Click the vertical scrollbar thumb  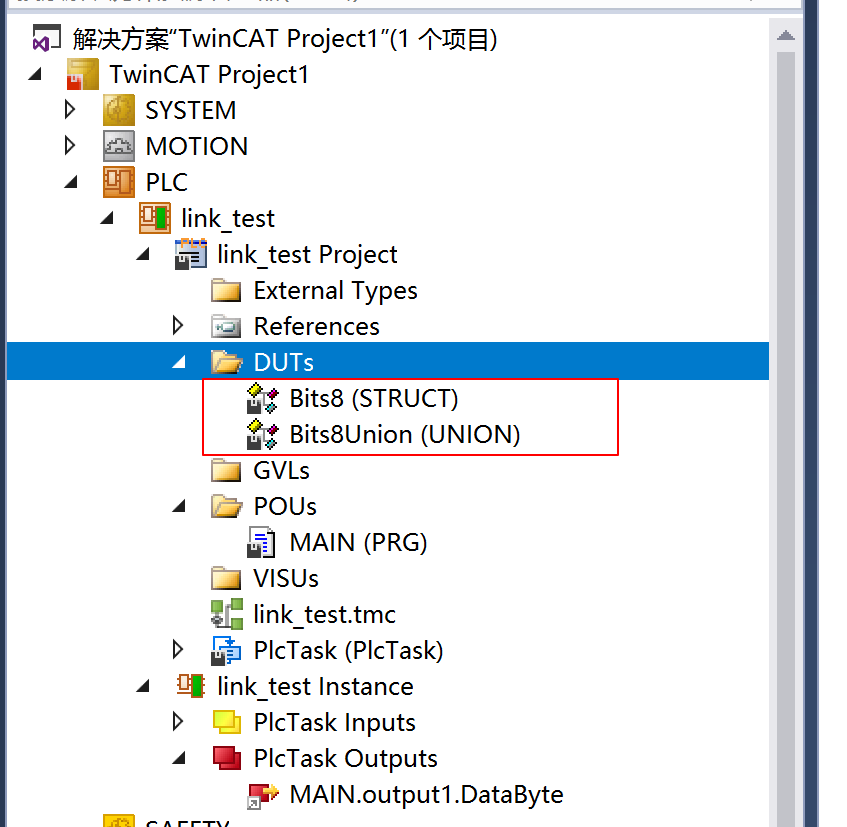785,439
